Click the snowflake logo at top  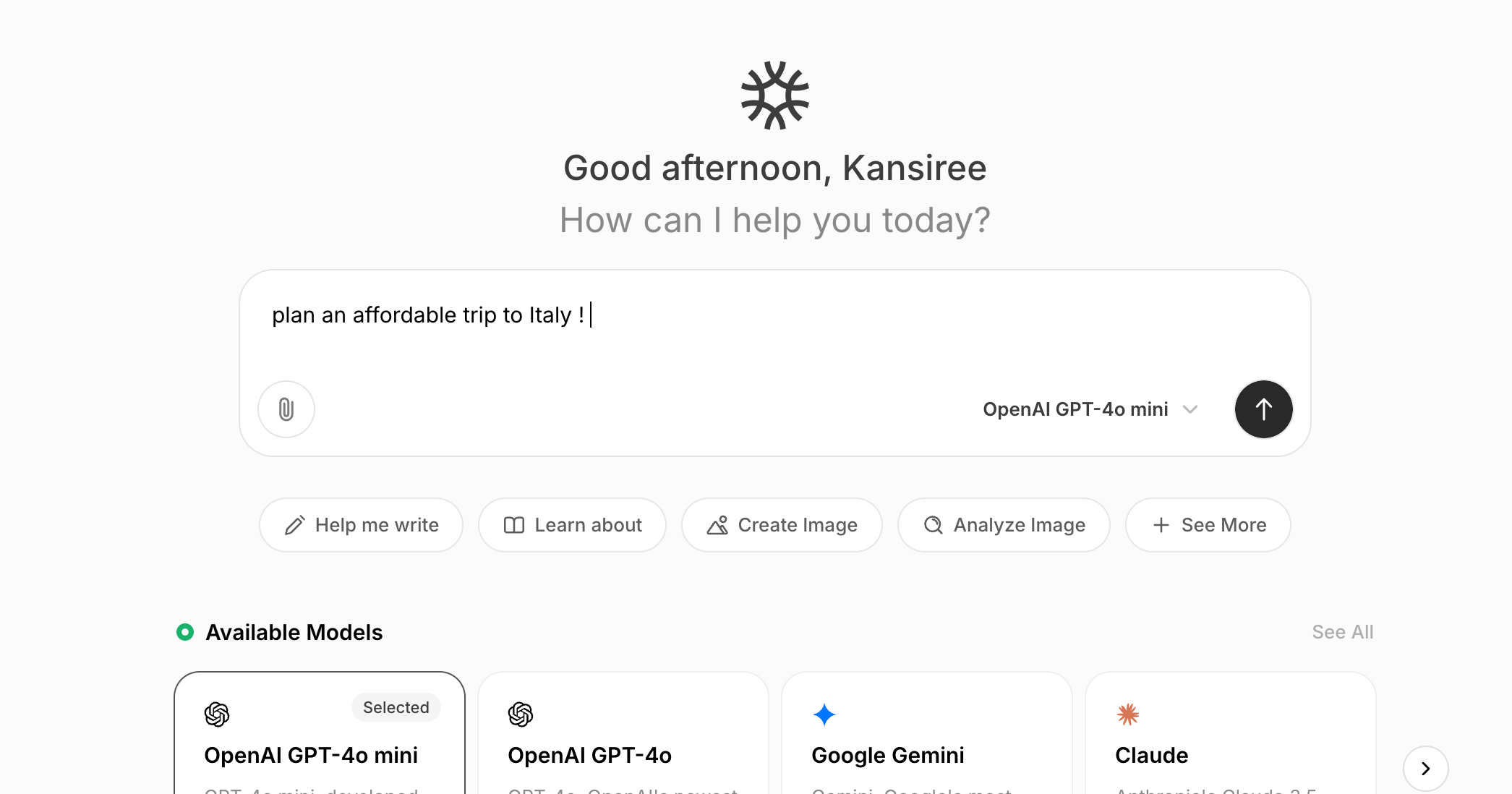(x=774, y=95)
